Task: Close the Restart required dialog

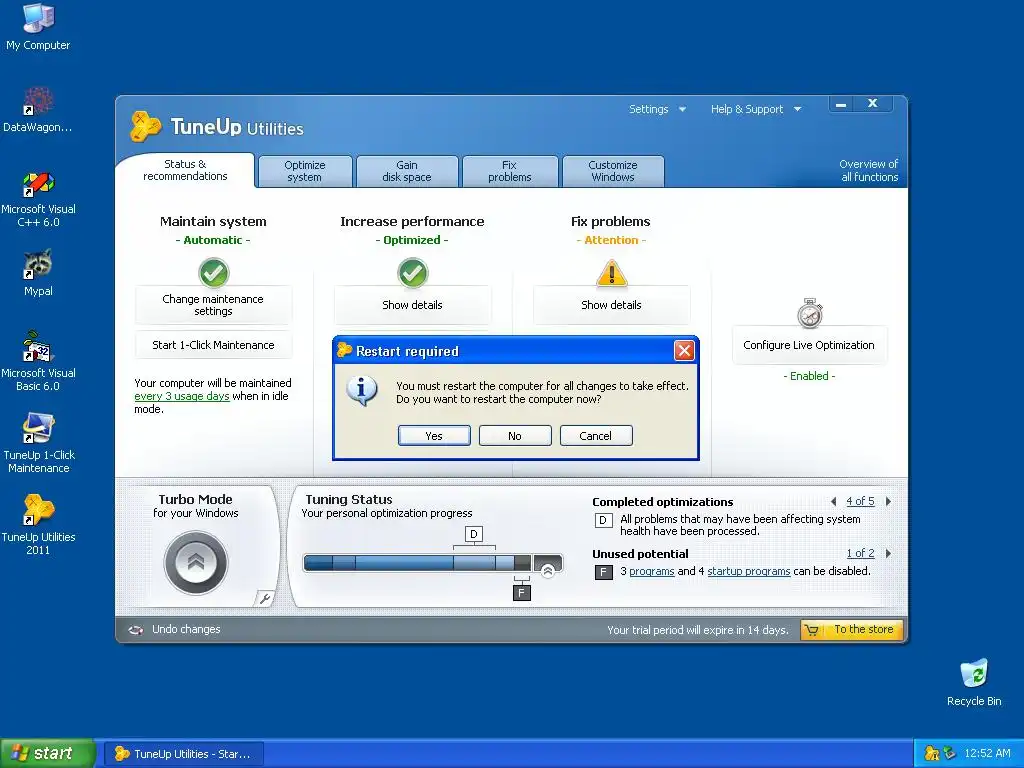Action: pos(684,351)
